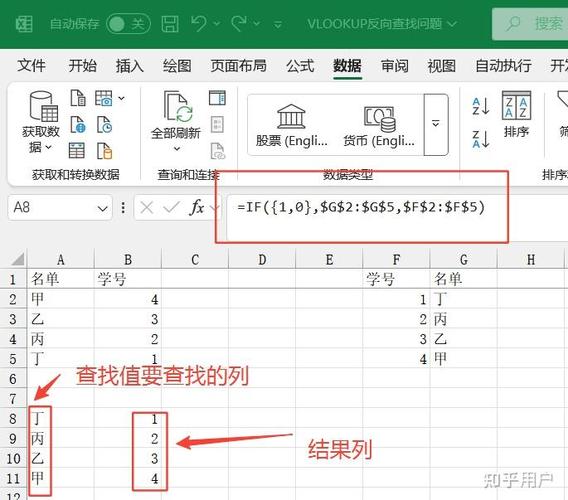This screenshot has height=500, width=568.
Task: Open the 文件 tab
Action: pos(32,66)
